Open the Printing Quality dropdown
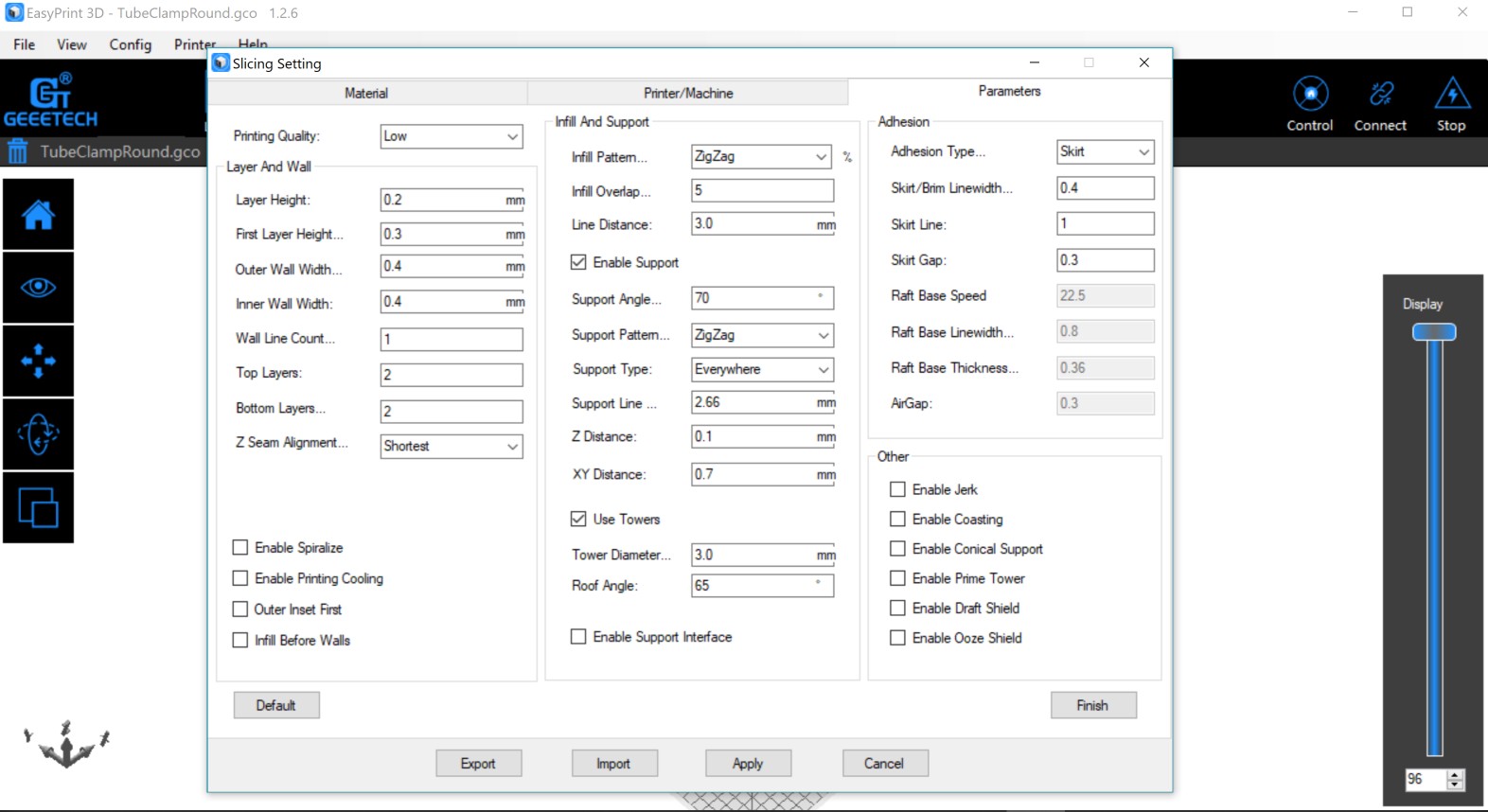1488x812 pixels. pyautogui.click(x=451, y=136)
